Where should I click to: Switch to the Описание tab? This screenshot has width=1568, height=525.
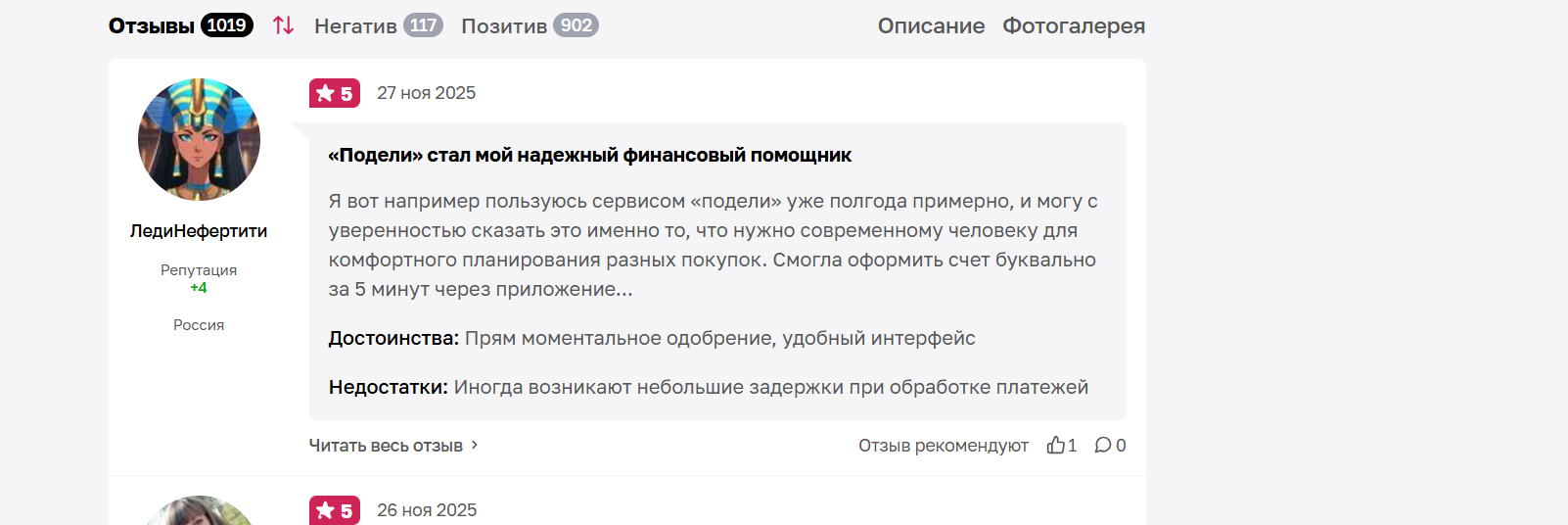pyautogui.click(x=931, y=25)
